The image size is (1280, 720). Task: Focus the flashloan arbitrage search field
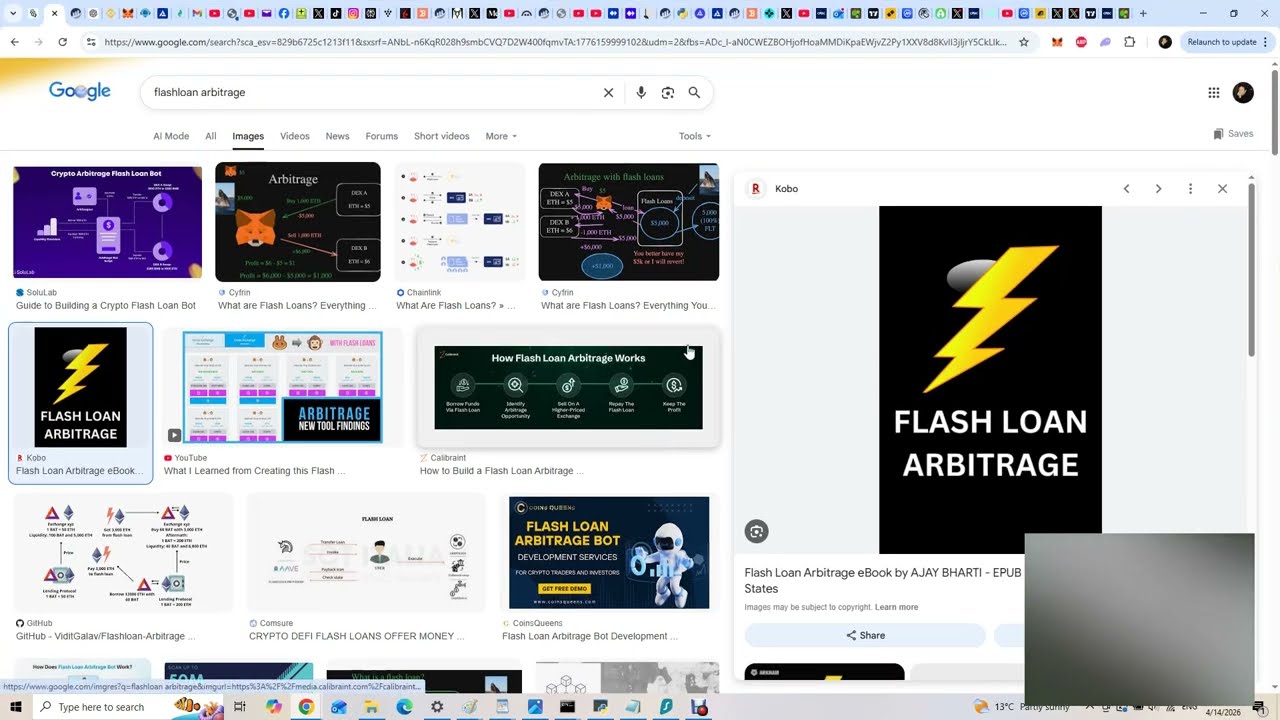pyautogui.click(x=370, y=92)
